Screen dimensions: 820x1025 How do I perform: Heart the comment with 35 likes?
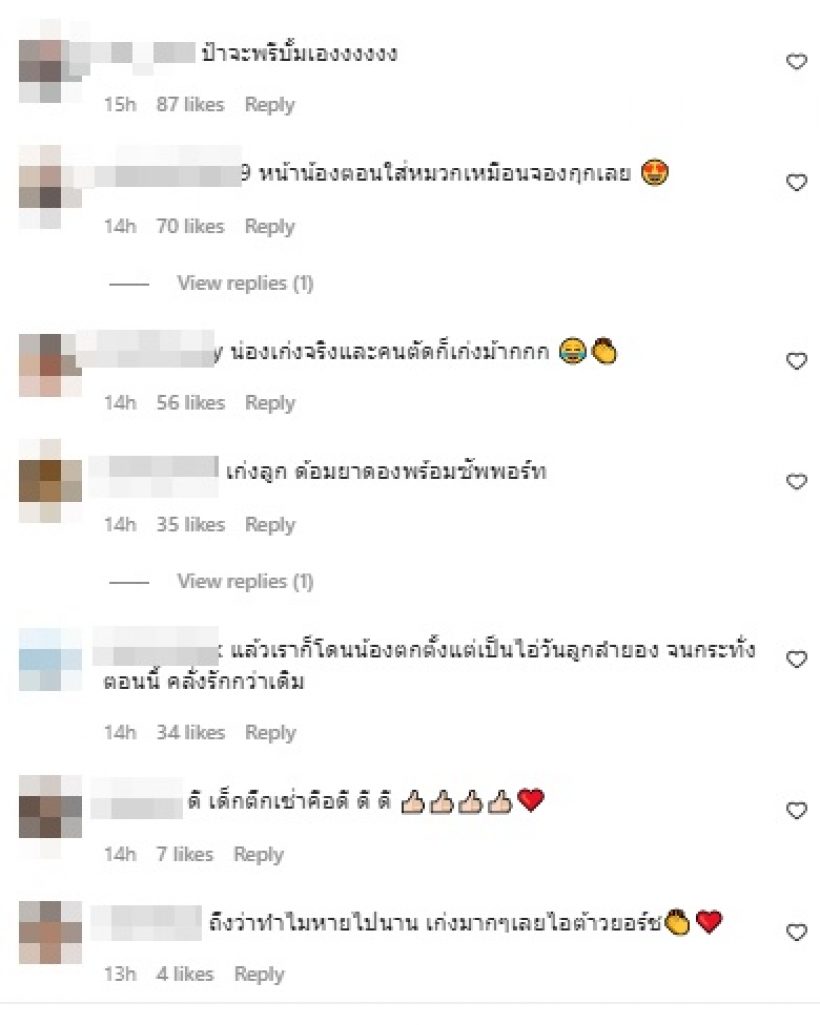pyautogui.click(x=796, y=482)
